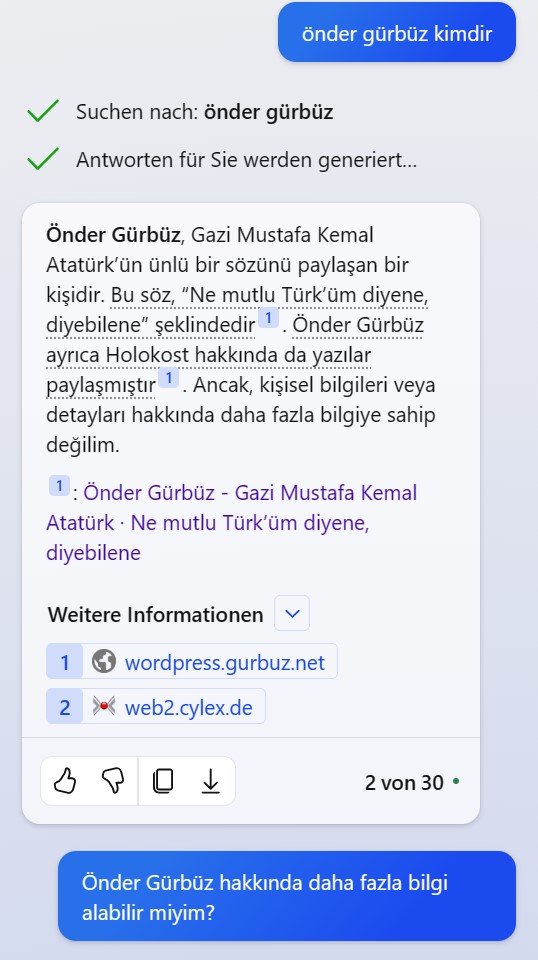Click the checkmark beside Antworten für Sie
Viewport: 538px width, 960px height.
pos(43,159)
